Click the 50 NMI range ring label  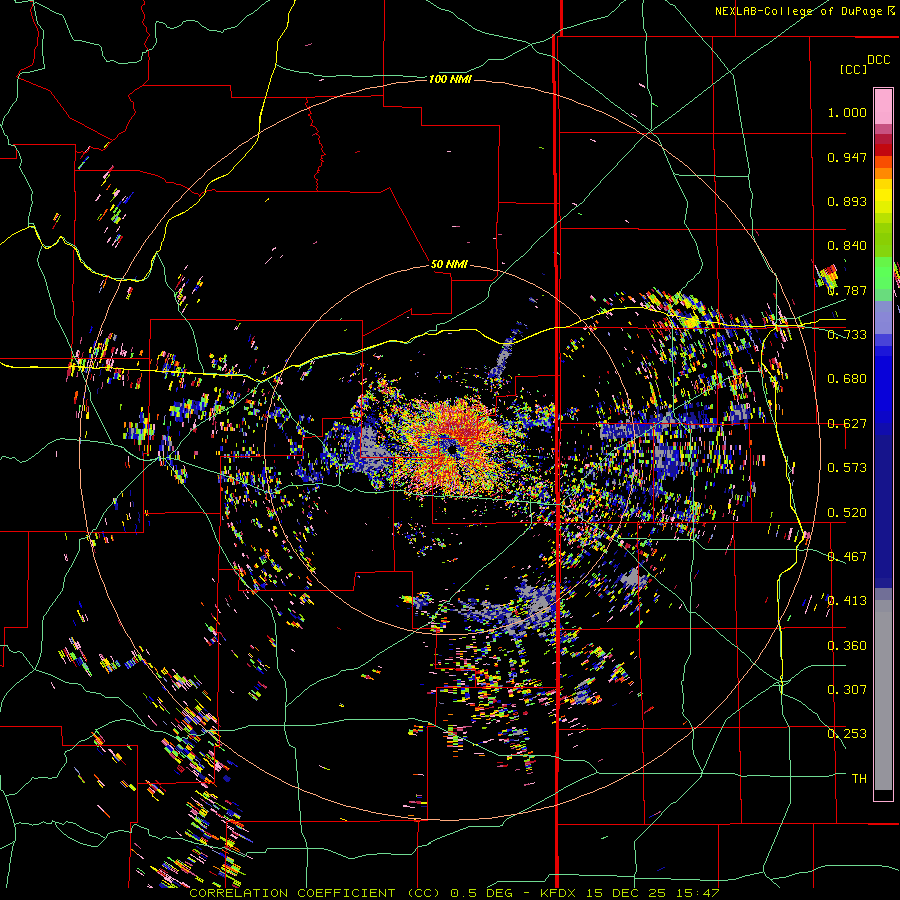[x=449, y=265]
